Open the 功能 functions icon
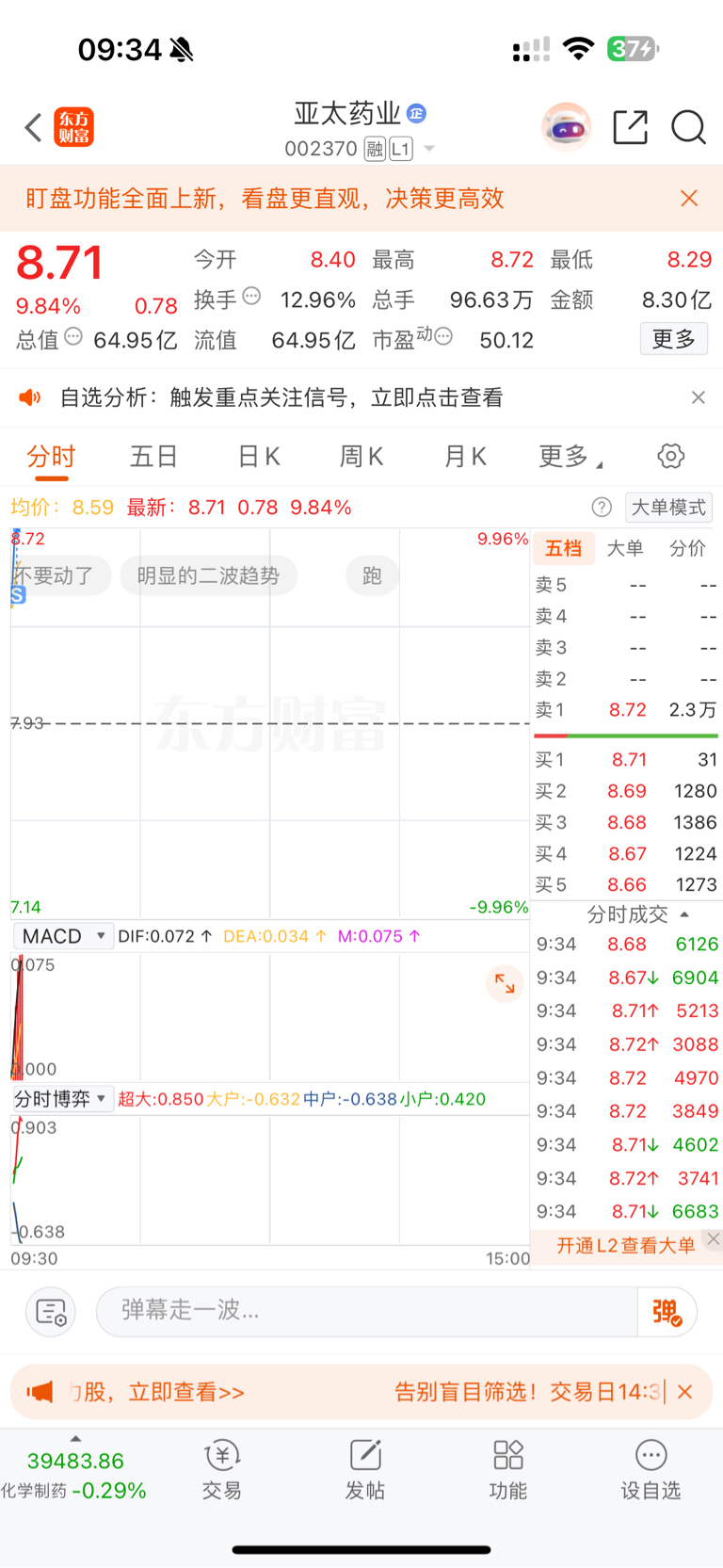723x1568 pixels. pyautogui.click(x=508, y=1470)
